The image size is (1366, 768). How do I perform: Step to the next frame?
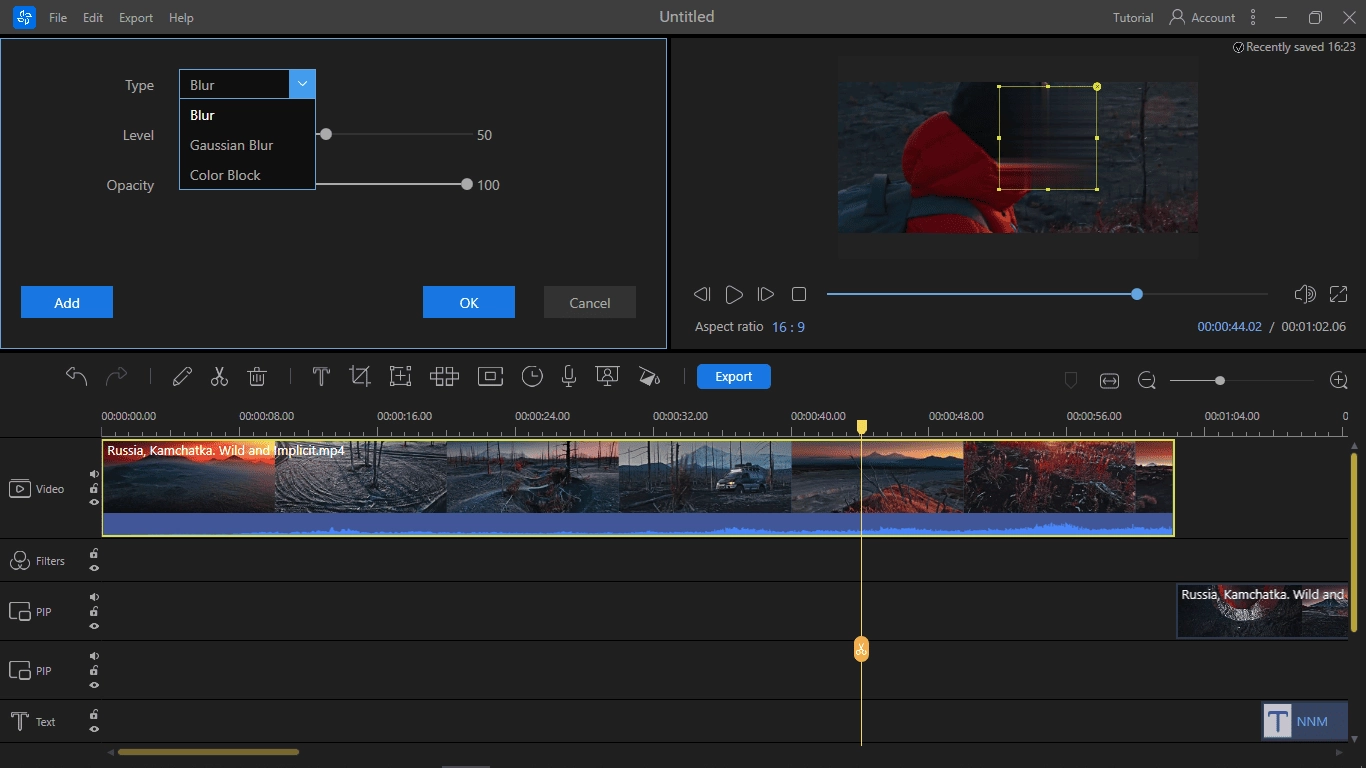coord(766,294)
